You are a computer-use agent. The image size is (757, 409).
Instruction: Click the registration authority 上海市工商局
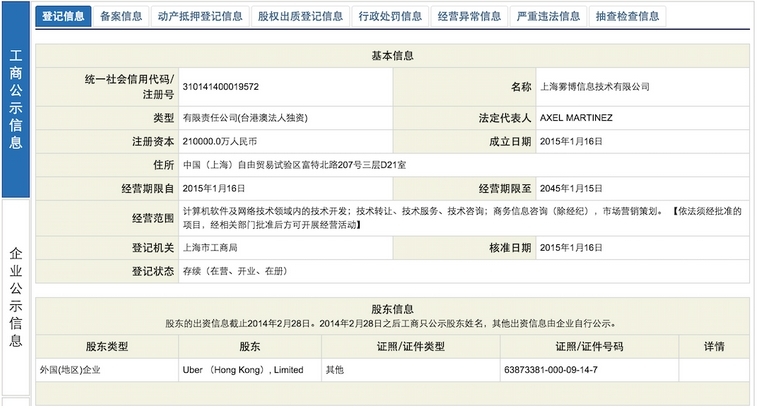point(209,247)
